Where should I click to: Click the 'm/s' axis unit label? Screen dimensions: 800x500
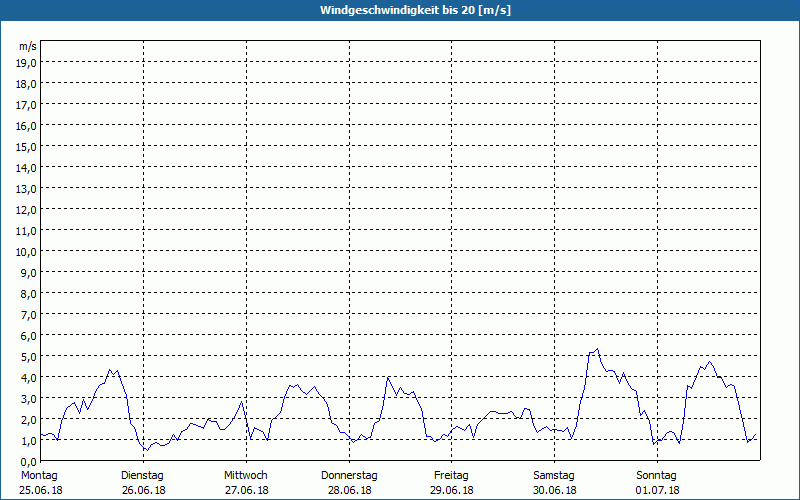coord(28,46)
